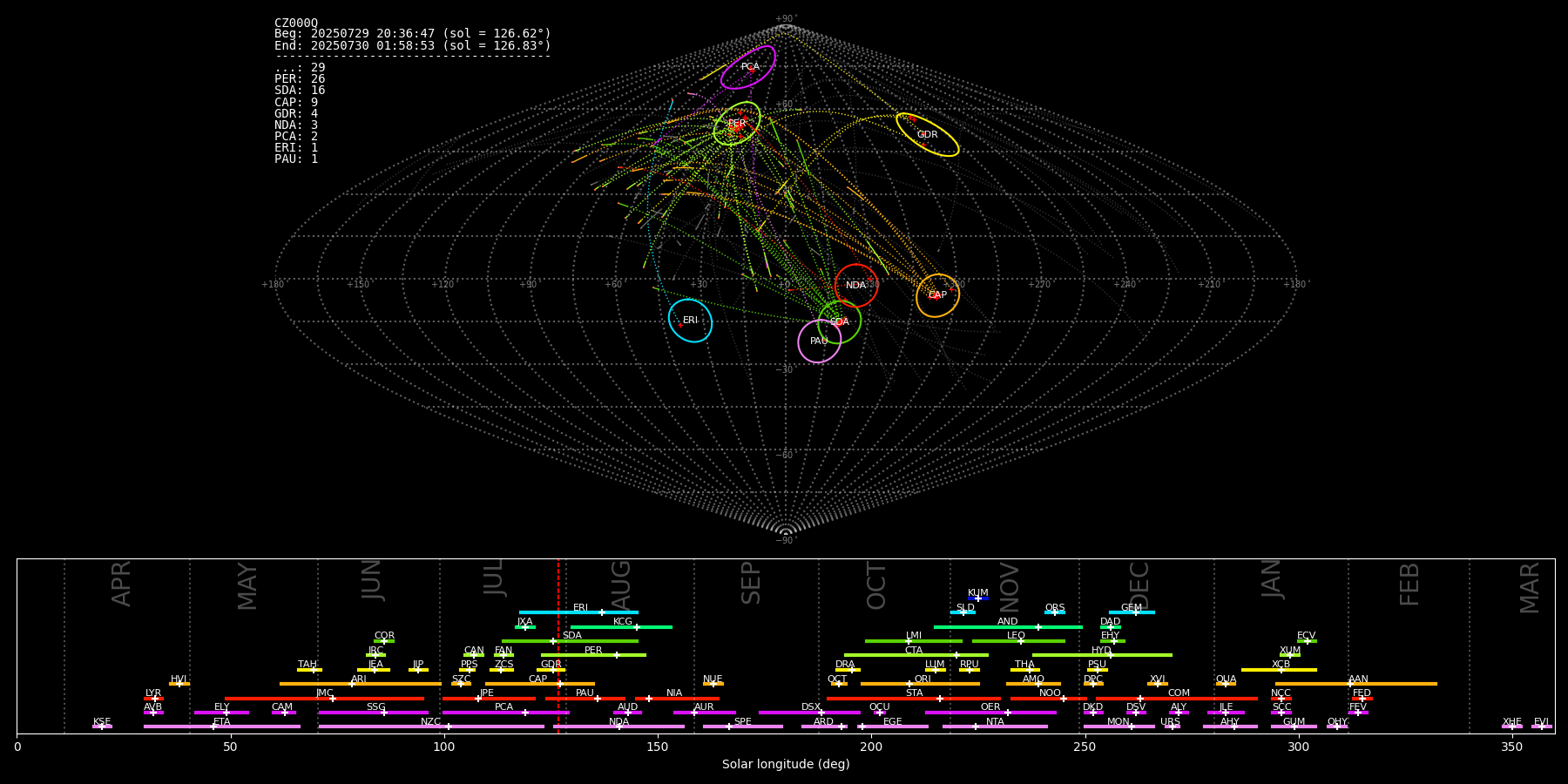Click the GEM shower bar in timeline
Viewport: 1568px width, 784px height.
pos(1132,612)
